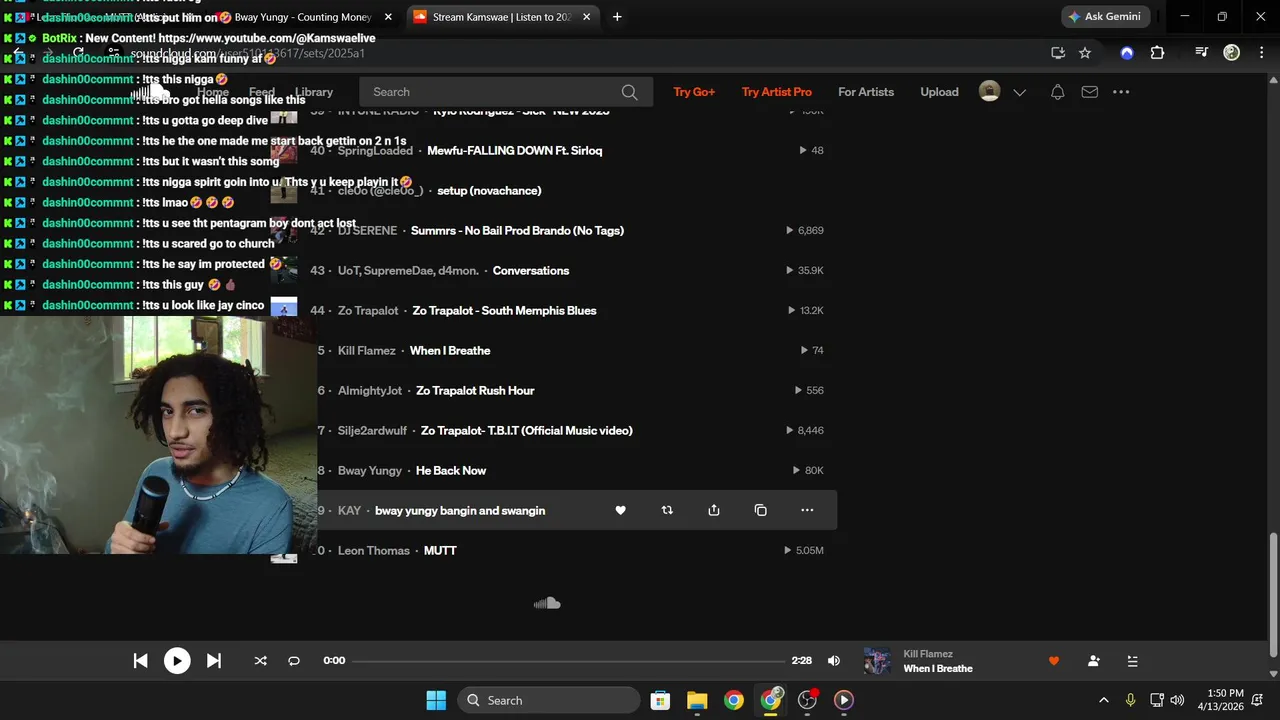Screen dimensions: 1280x720
Task: Open the Mewfu-FALLING DOWN Ft. Sirloq track
Action: 514,151
